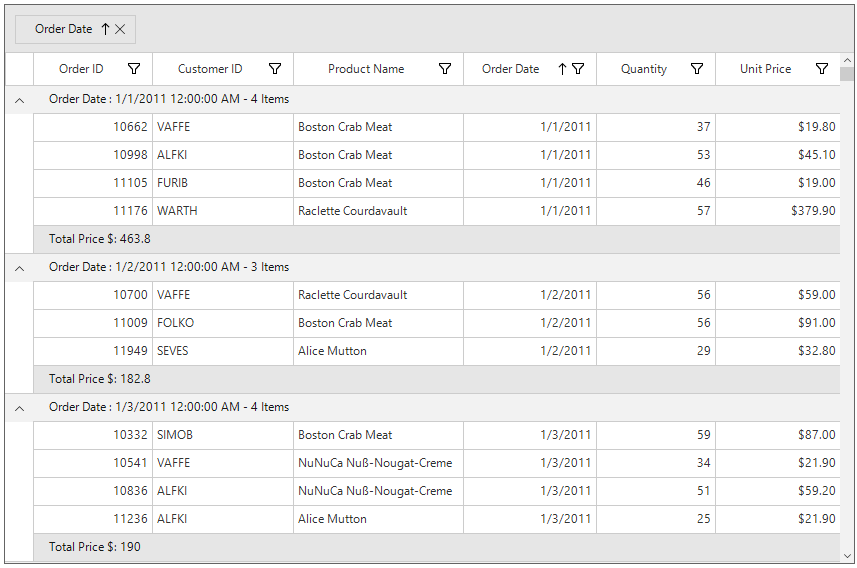
Task: Select order ID 11176 cell
Action: [x=93, y=211]
